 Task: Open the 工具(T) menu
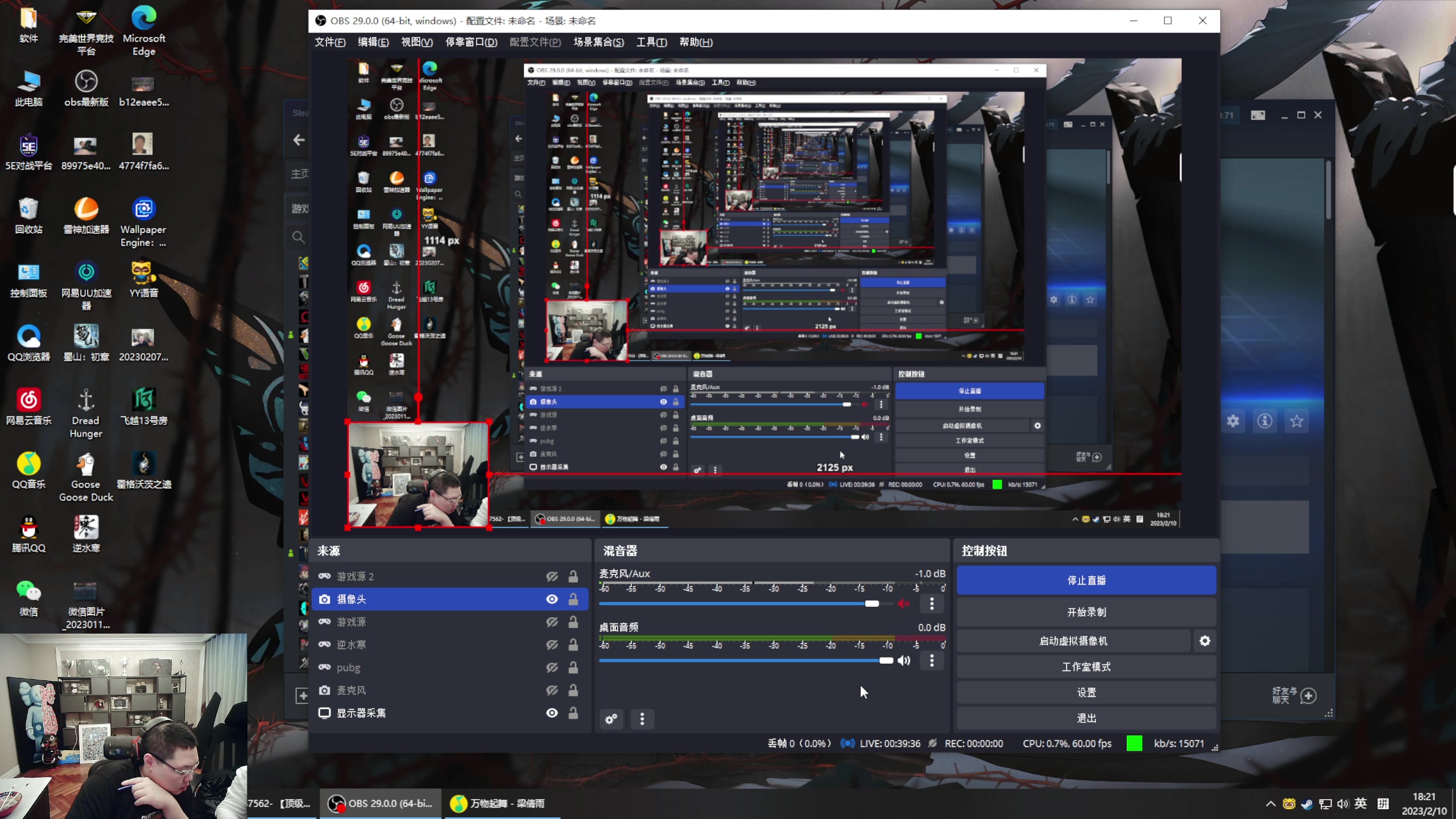coord(651,42)
